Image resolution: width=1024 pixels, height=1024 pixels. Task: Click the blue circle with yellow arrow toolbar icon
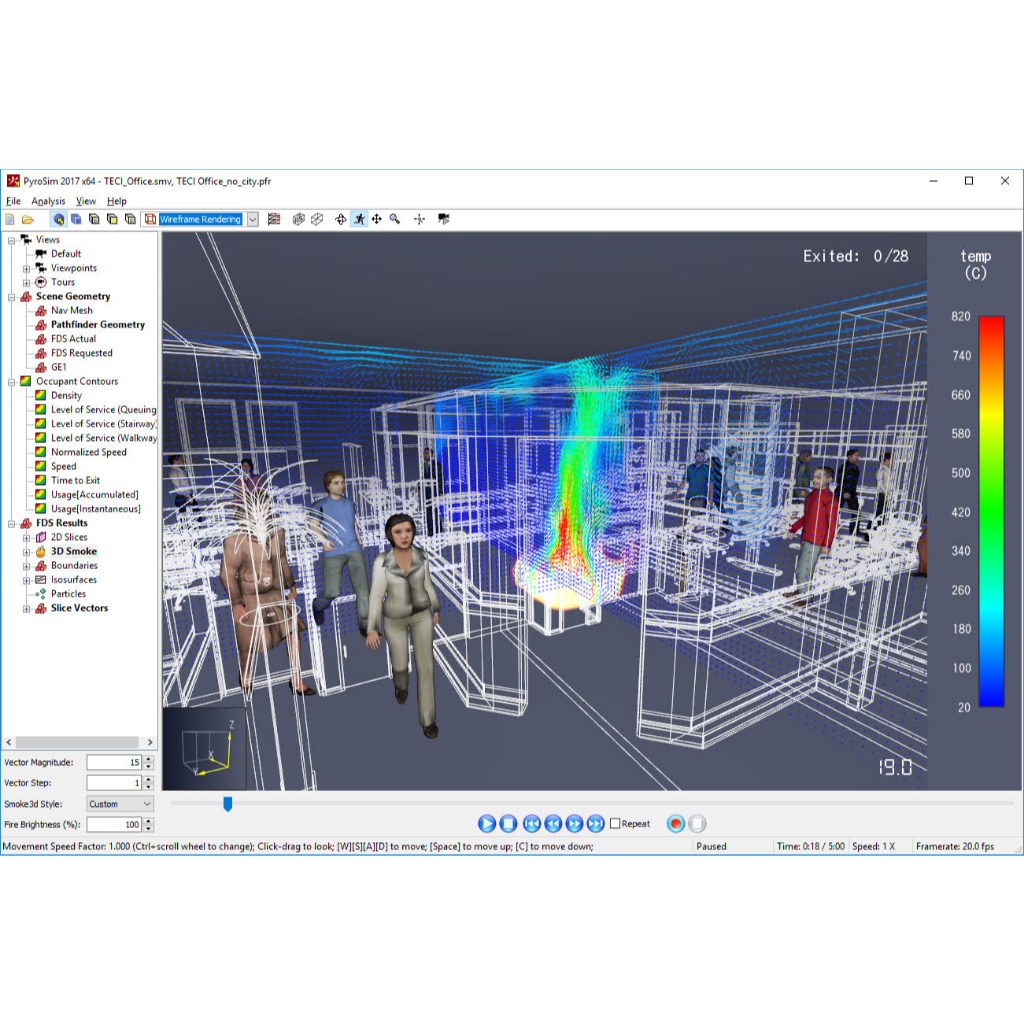tap(59, 219)
